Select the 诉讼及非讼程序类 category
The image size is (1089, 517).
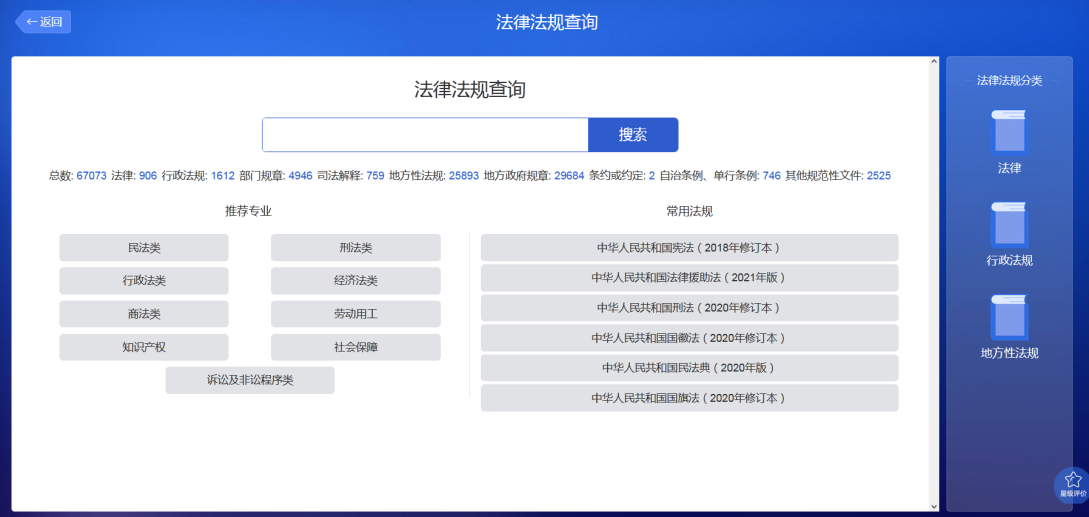click(x=250, y=381)
